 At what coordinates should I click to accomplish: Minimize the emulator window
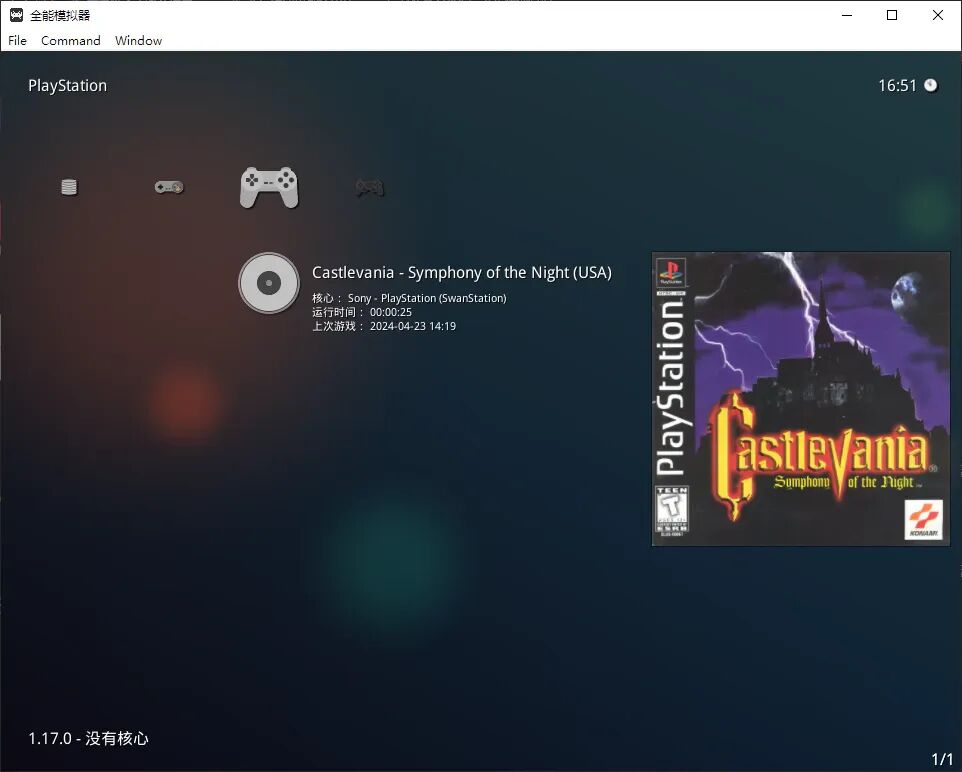click(x=847, y=15)
